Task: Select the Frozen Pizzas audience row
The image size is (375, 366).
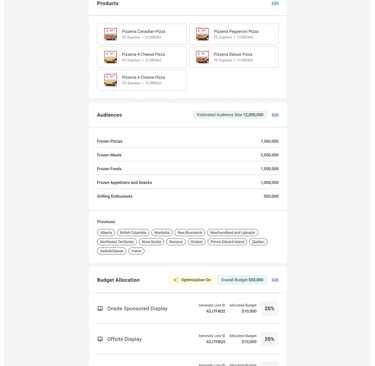Action: (188, 141)
